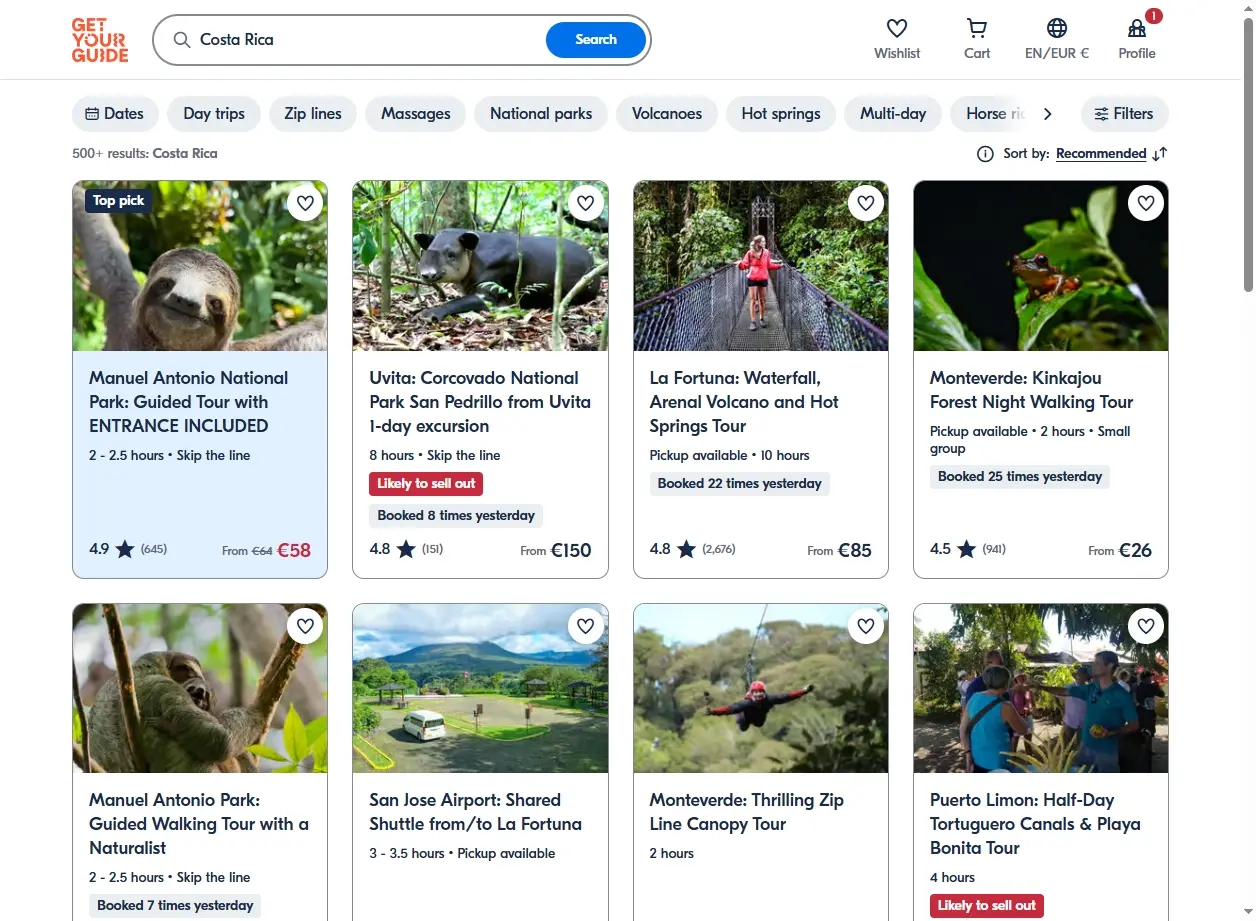Click the GetYourGuide logo
The height and width of the screenshot is (921, 1256).
100,40
